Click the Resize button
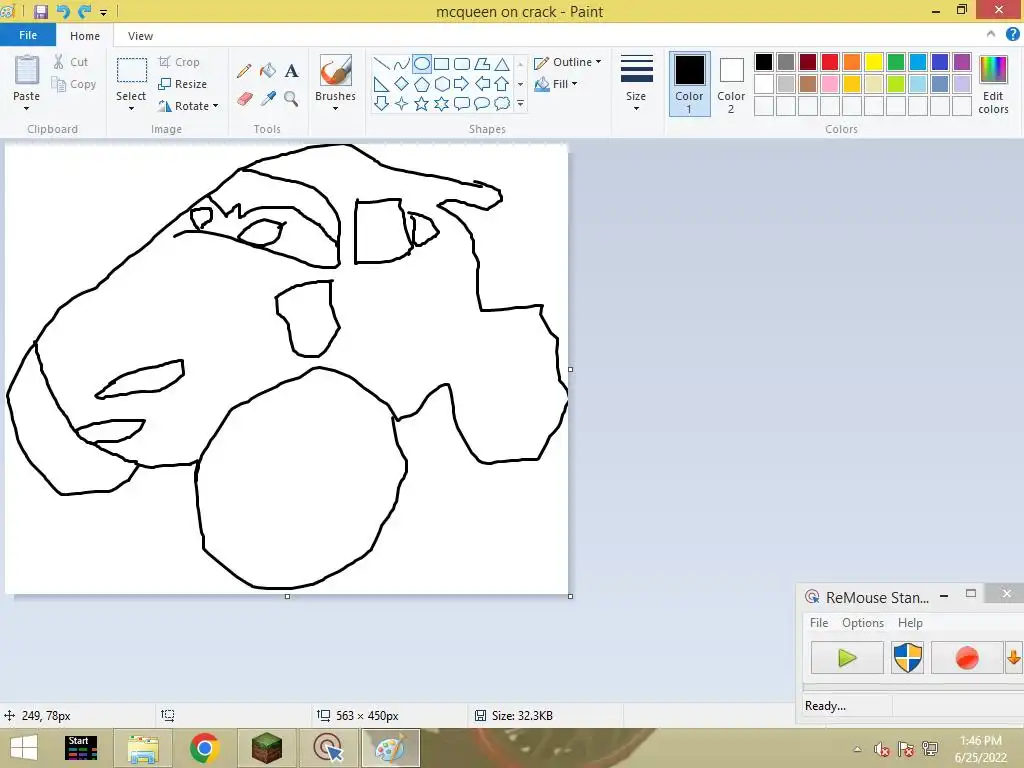 click(x=183, y=84)
